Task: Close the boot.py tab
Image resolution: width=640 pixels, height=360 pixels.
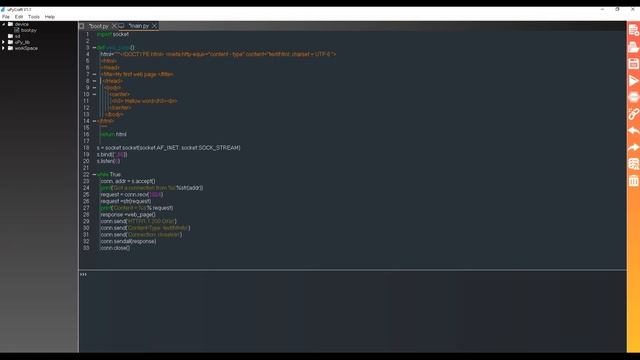Action: [114, 26]
